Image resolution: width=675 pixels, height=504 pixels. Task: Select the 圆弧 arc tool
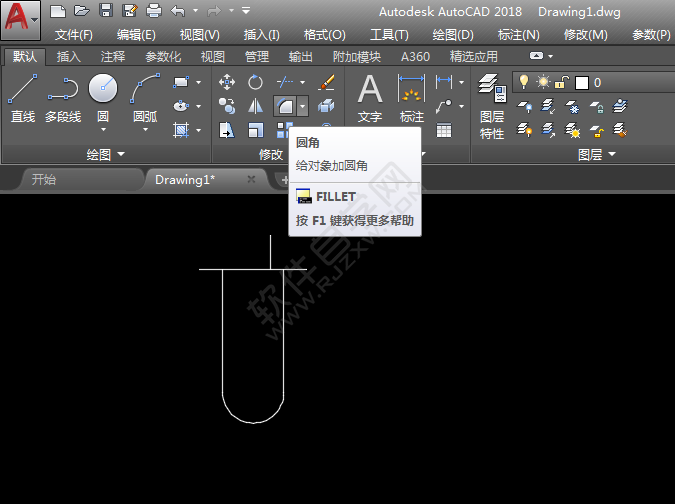coord(145,98)
